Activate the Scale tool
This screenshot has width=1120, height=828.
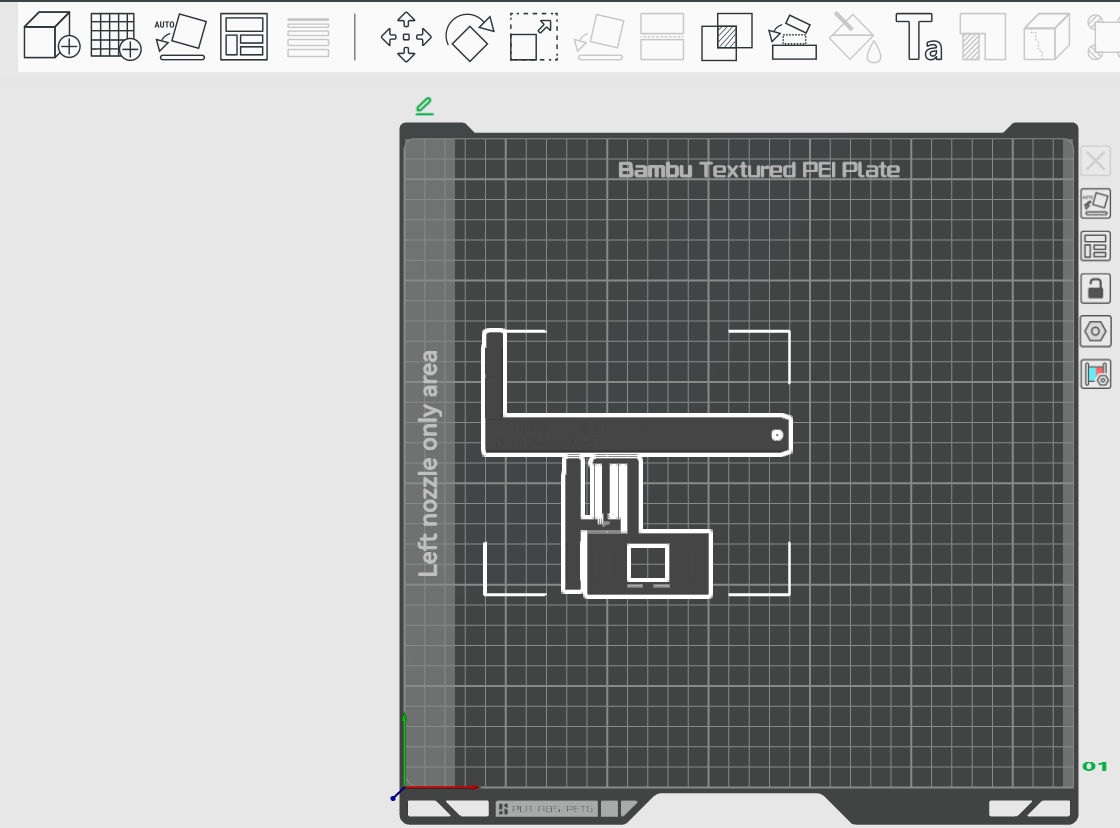[534, 36]
